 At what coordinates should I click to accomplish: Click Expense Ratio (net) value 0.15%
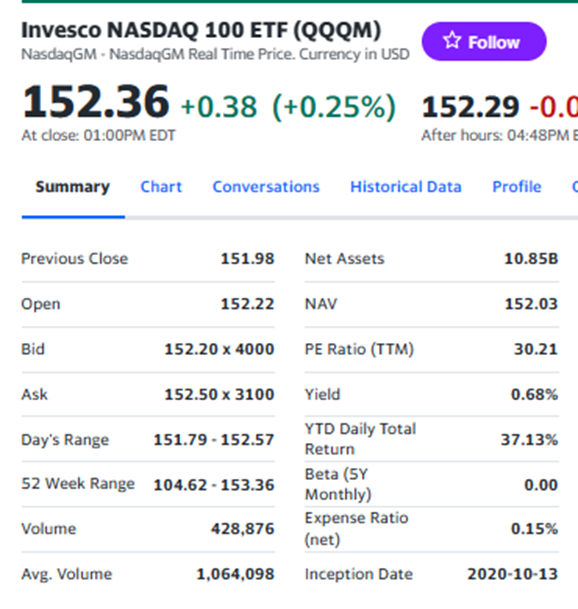pyautogui.click(x=534, y=529)
